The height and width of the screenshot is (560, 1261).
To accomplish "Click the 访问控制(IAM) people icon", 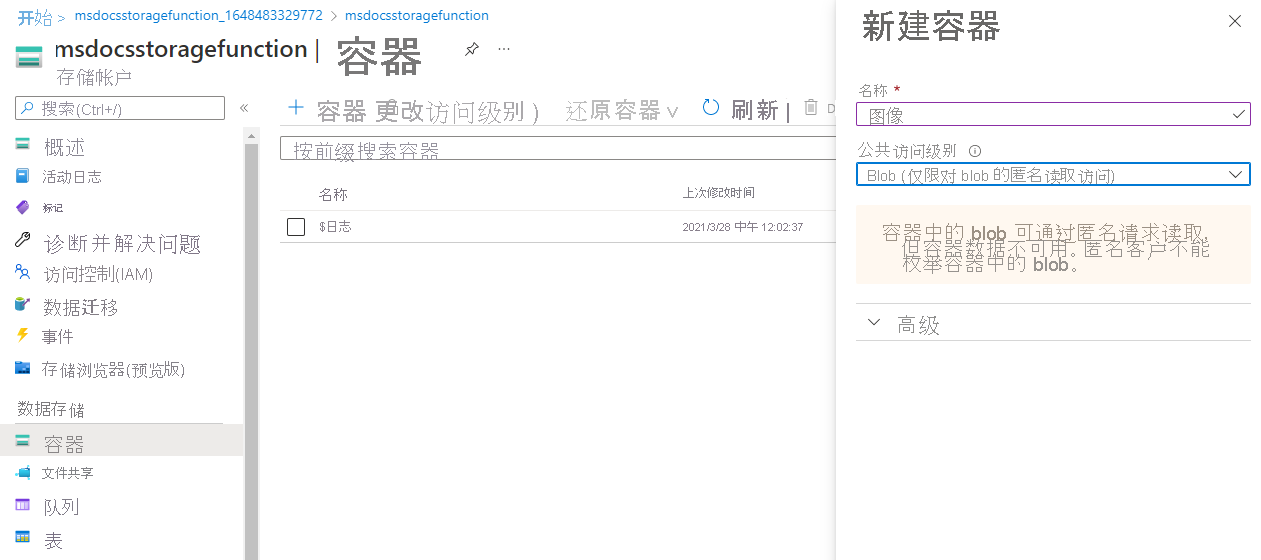I will [x=23, y=272].
